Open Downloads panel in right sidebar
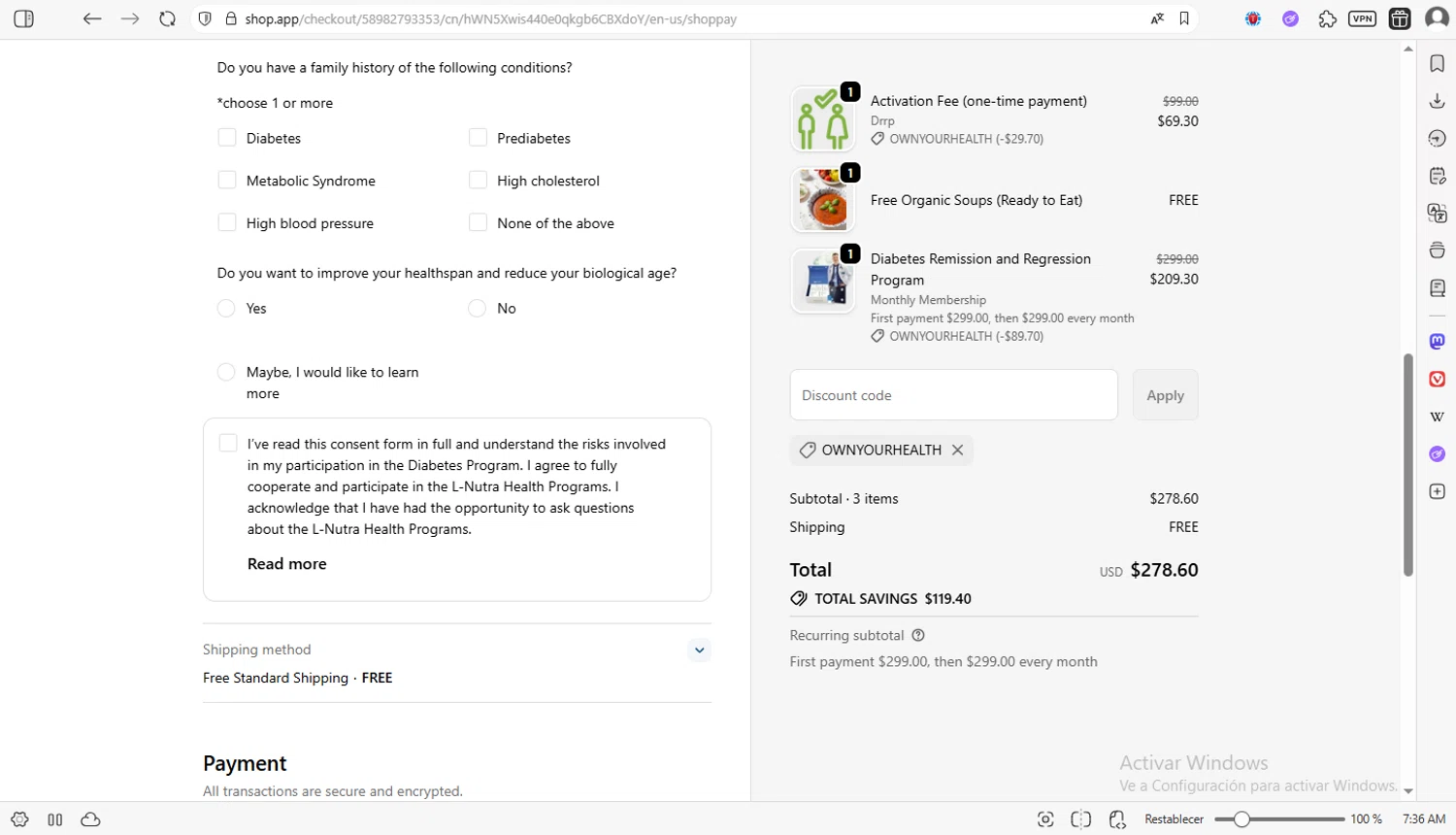Screen dimensions: 1456x835 tap(1438, 101)
